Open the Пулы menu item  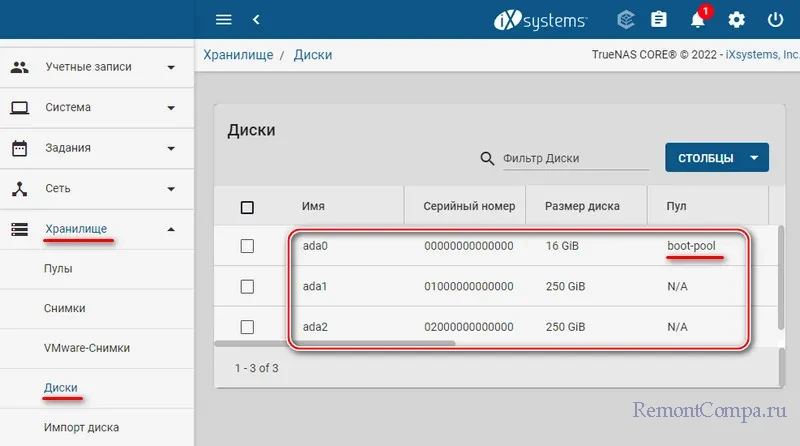tap(58, 268)
